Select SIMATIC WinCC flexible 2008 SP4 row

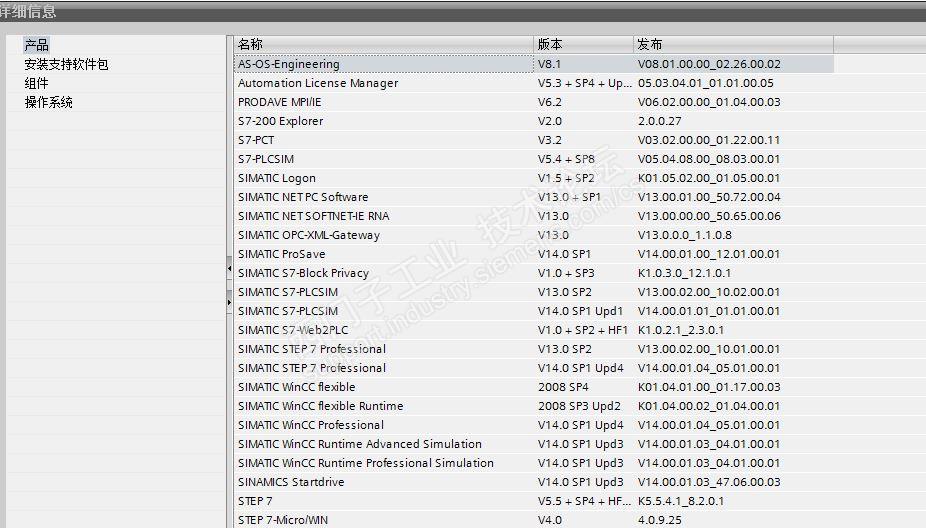(x=534, y=387)
